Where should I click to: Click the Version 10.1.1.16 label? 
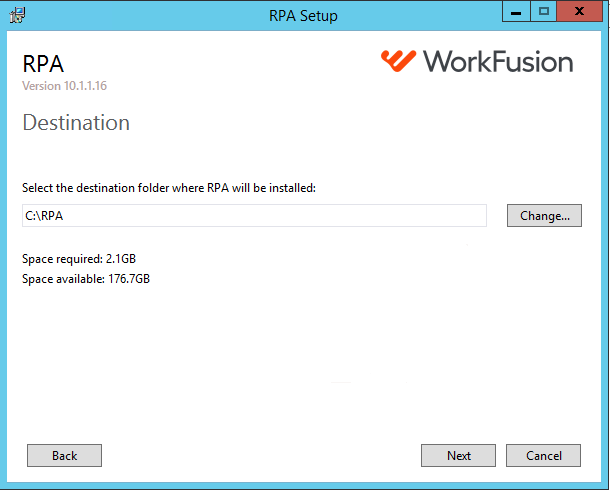[65, 86]
